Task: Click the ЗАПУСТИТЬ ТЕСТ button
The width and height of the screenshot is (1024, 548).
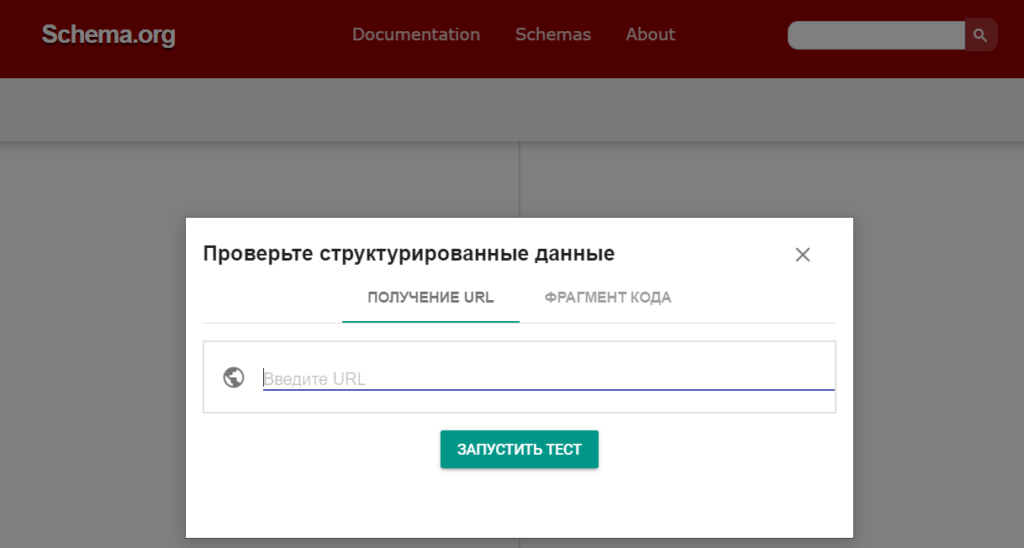Action: pos(519,449)
